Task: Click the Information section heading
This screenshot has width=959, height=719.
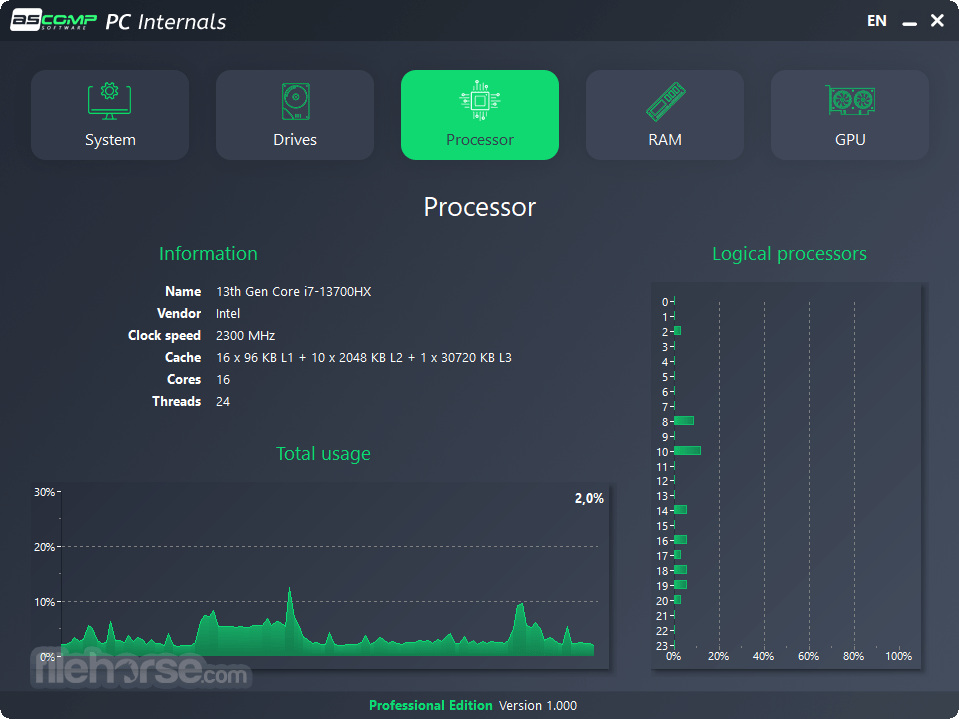Action: pyautogui.click(x=208, y=254)
